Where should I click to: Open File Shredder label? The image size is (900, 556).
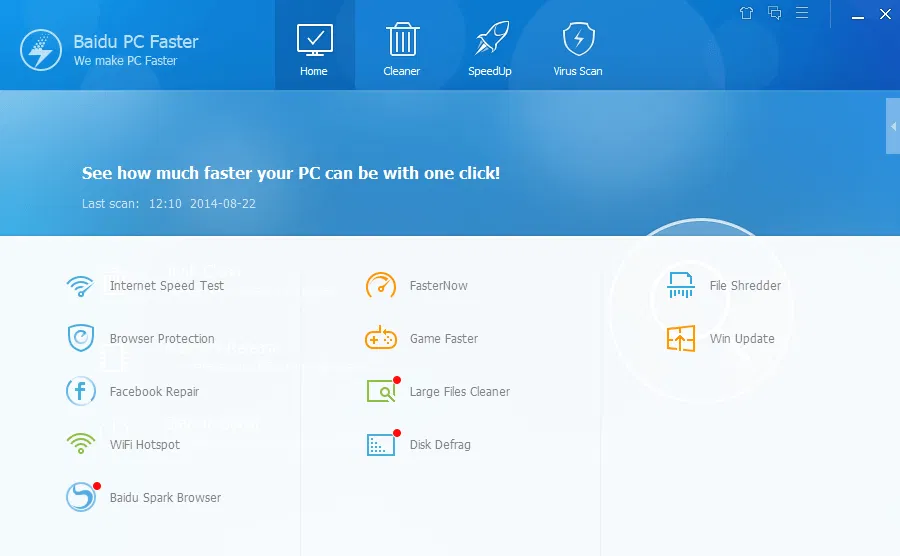pyautogui.click(x=745, y=286)
